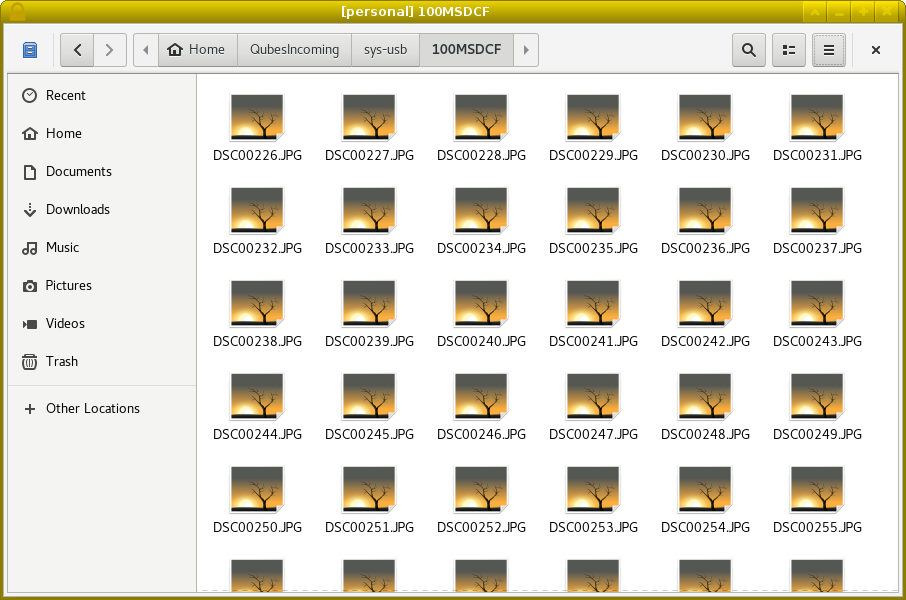Select the DSC00239.JPG image icon
Screen dimensions: 906x600
tap(369, 303)
